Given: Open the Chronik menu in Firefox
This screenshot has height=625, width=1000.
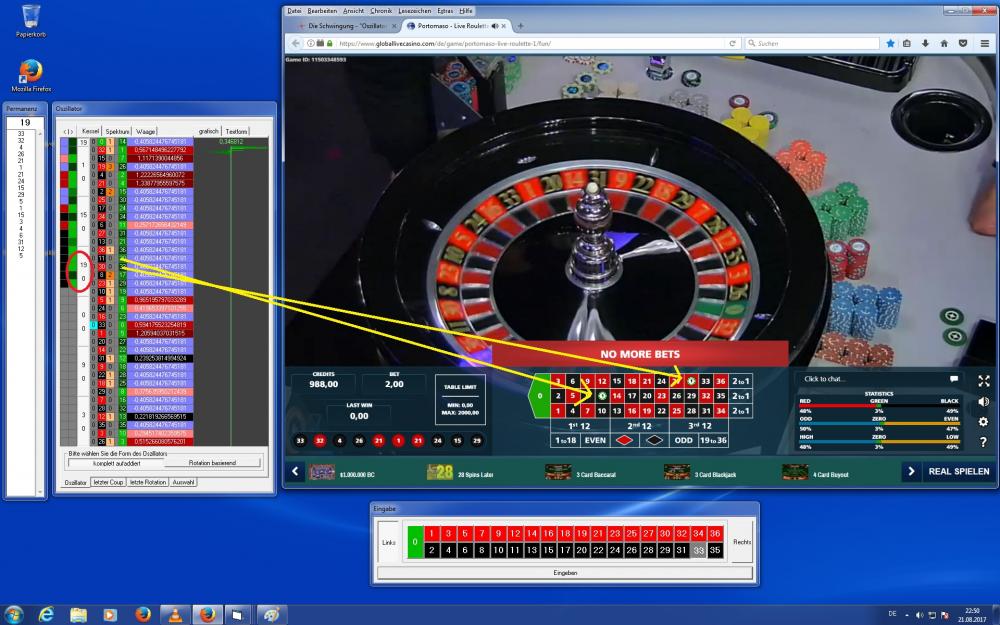Looking at the screenshot, I should coord(381,11).
